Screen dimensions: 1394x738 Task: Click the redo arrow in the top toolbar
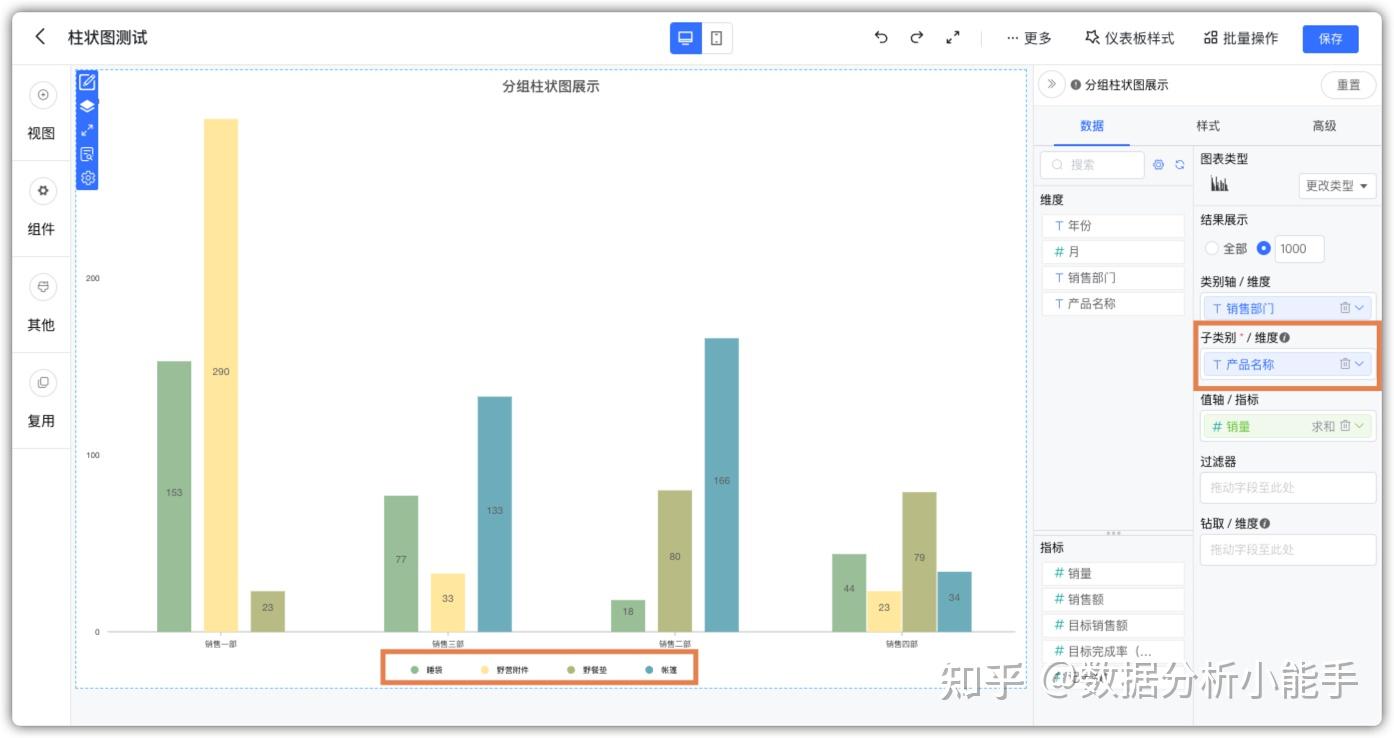(916, 37)
